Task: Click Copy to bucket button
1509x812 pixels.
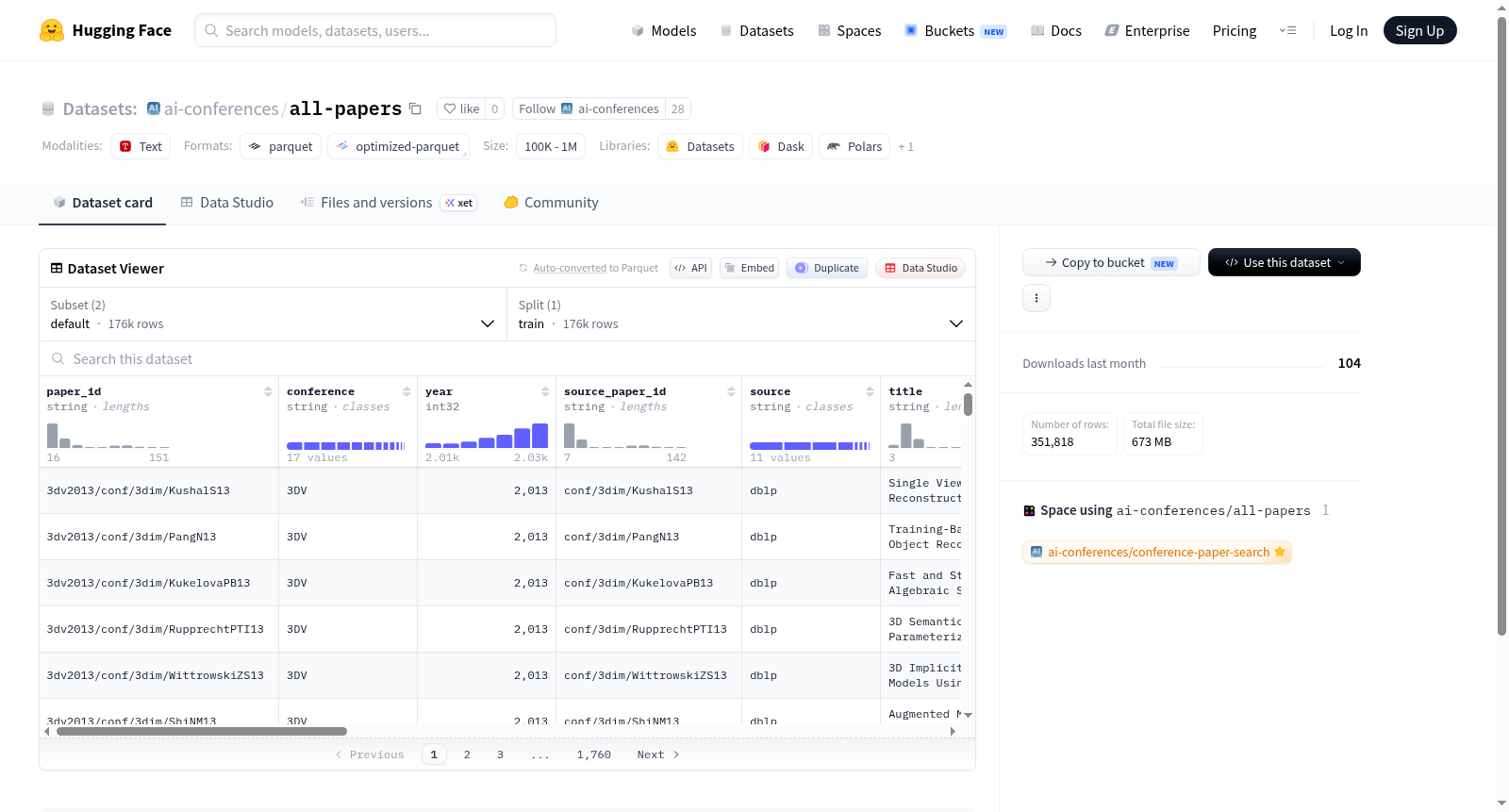Action: pos(1111,262)
